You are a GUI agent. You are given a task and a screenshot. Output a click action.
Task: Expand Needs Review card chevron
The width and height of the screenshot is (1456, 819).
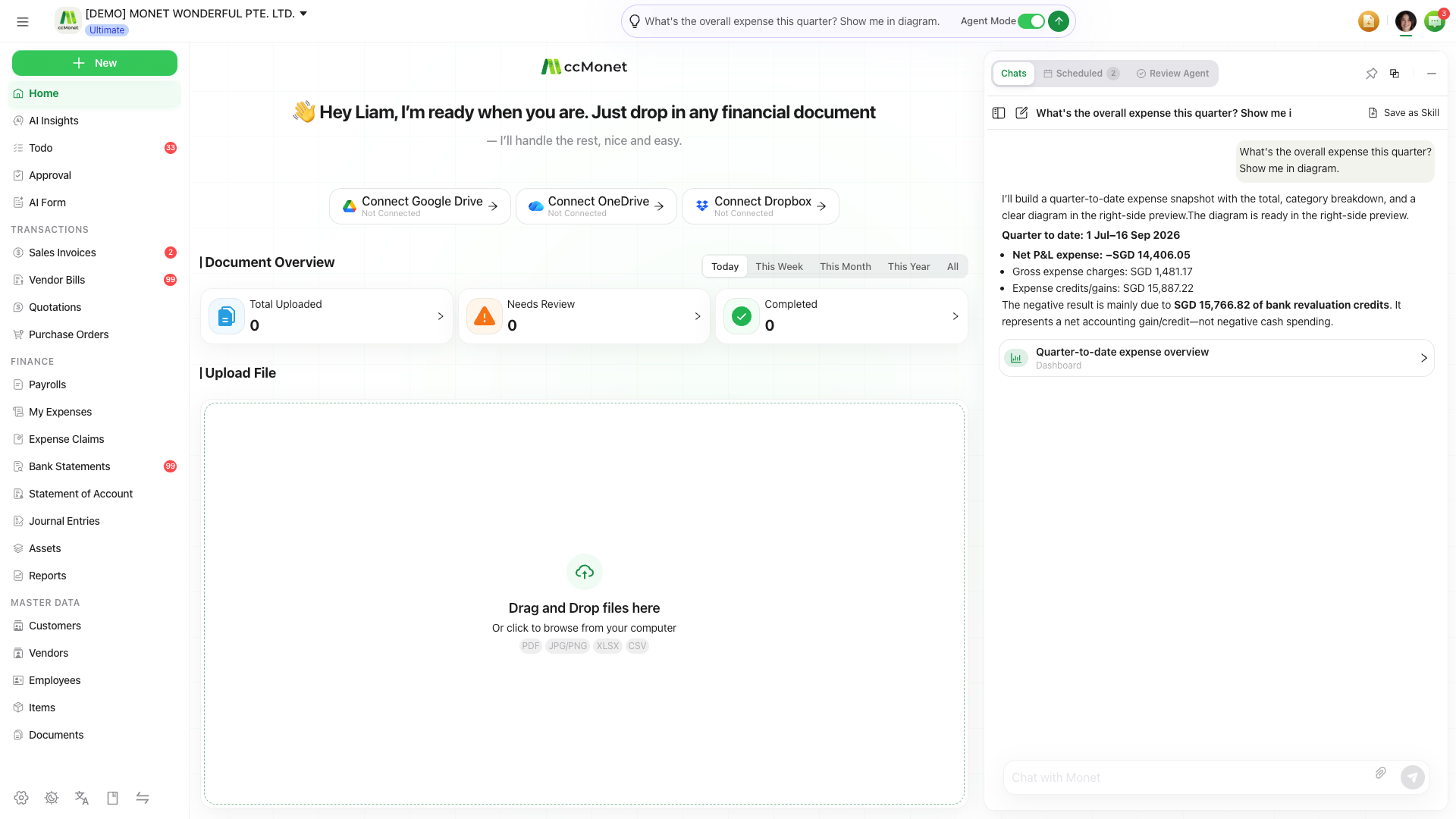698,316
